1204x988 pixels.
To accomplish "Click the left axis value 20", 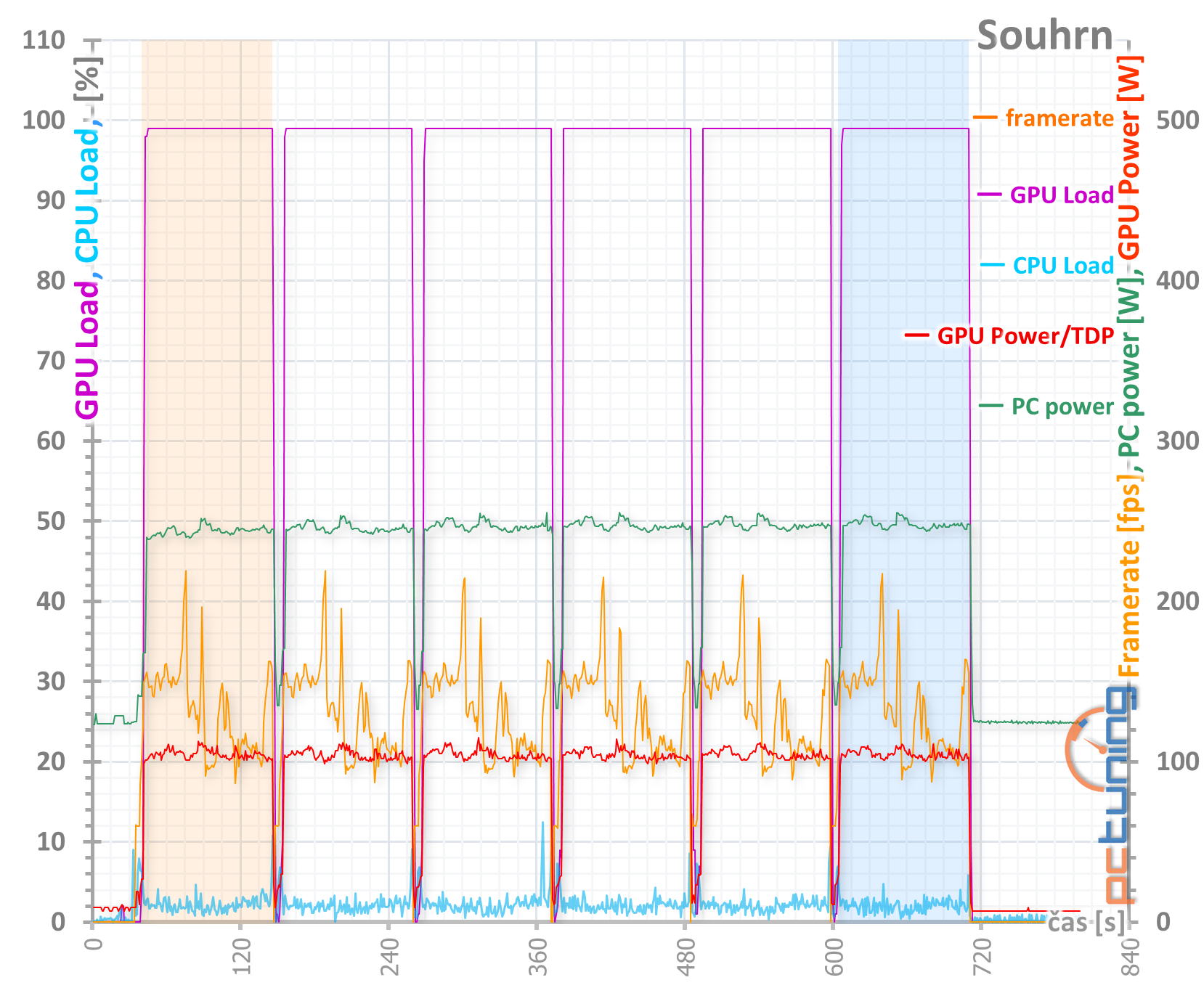I will (x=51, y=762).
